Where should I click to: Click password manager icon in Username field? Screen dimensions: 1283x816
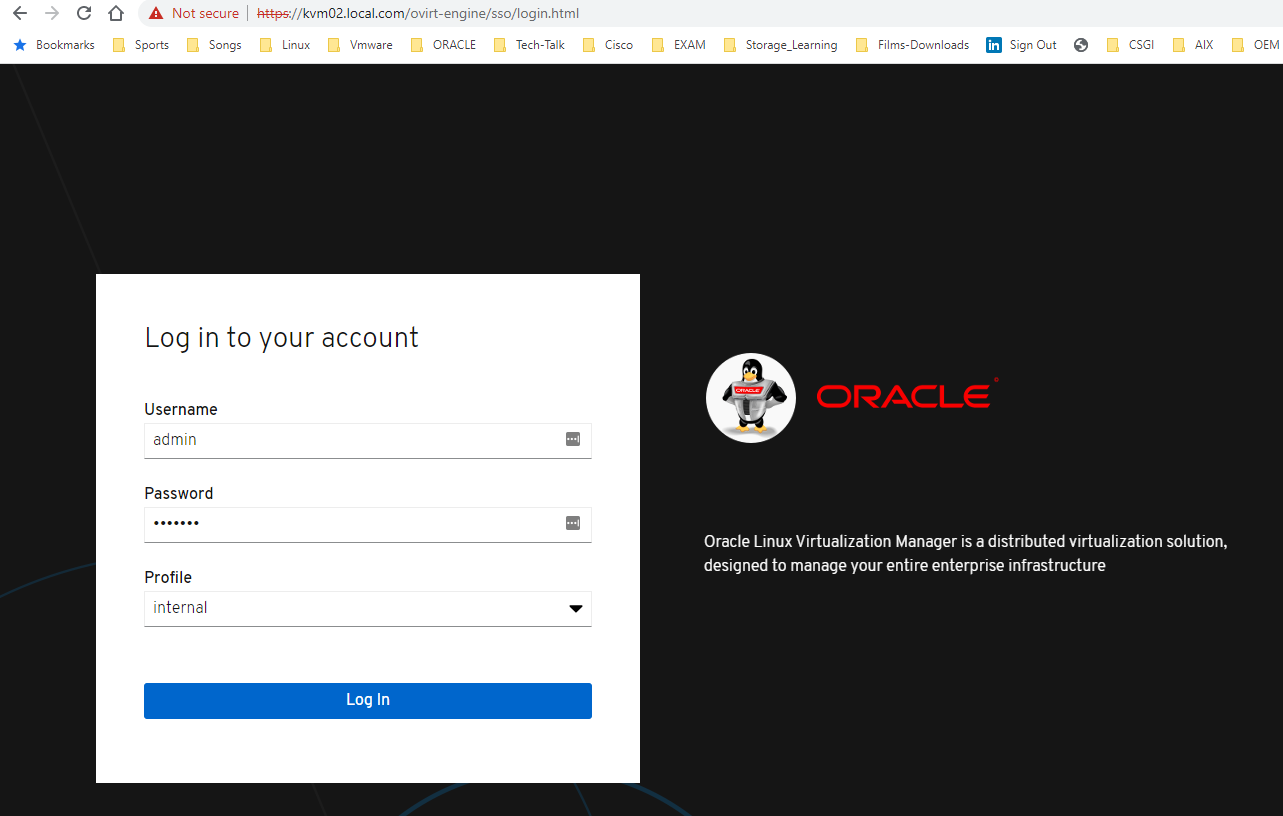573,439
